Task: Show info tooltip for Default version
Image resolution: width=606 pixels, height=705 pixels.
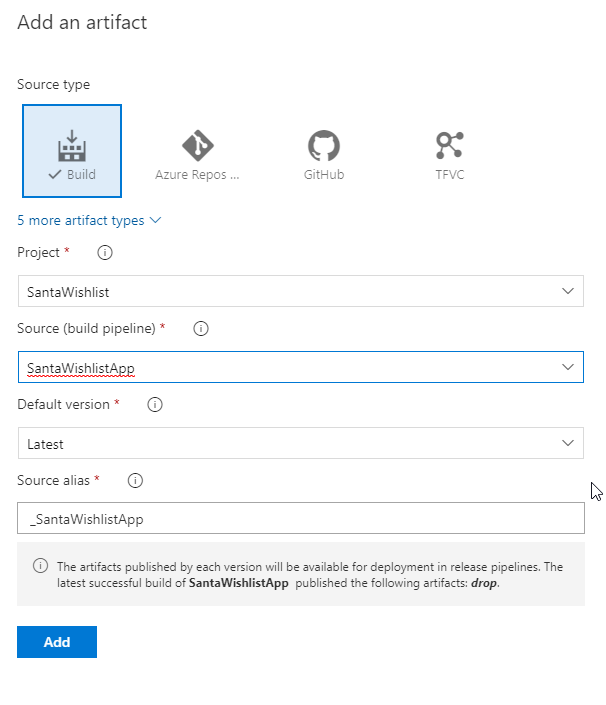Action: coord(155,404)
